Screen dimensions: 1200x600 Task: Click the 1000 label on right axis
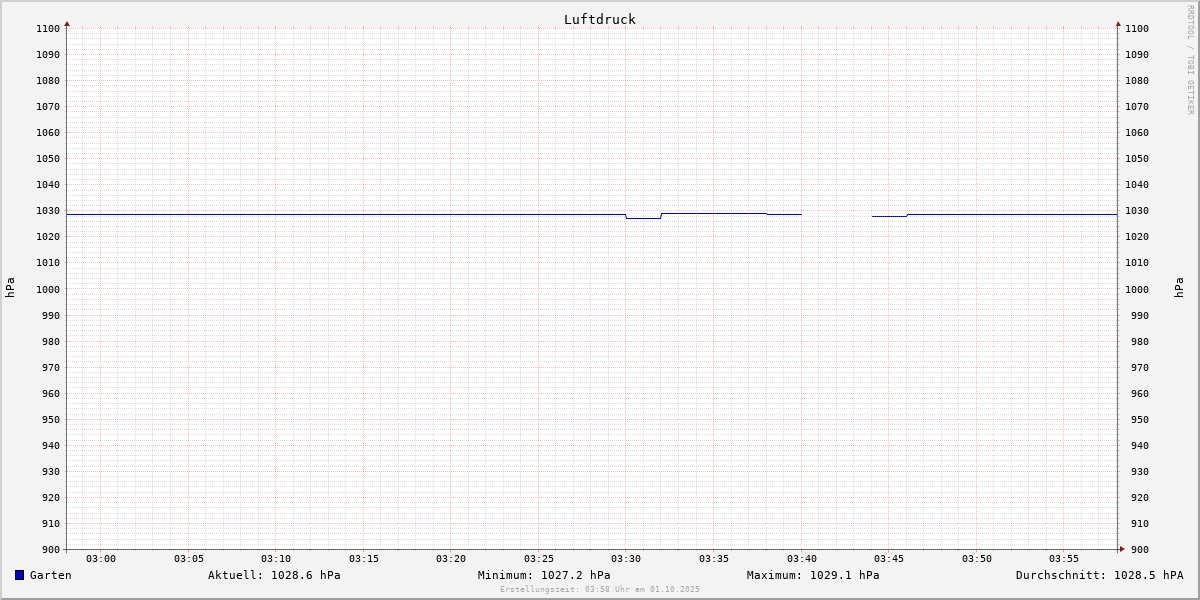click(x=1136, y=289)
